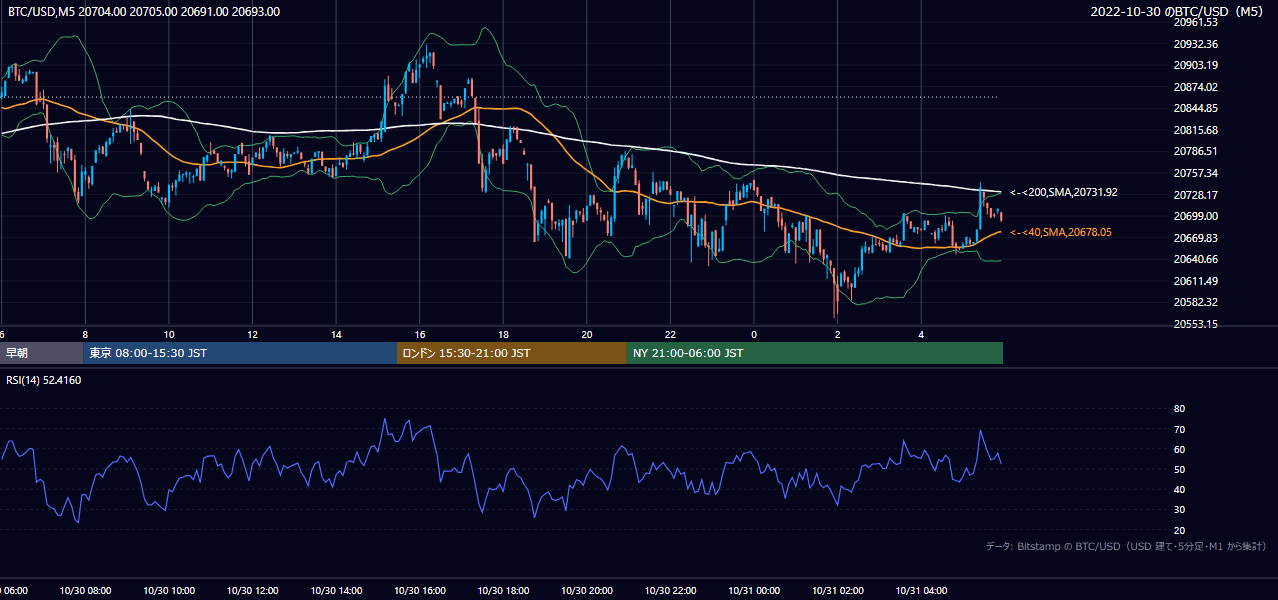Image resolution: width=1278 pixels, height=600 pixels.
Task: Click hour label 12 under price chart
Action: coord(253,334)
